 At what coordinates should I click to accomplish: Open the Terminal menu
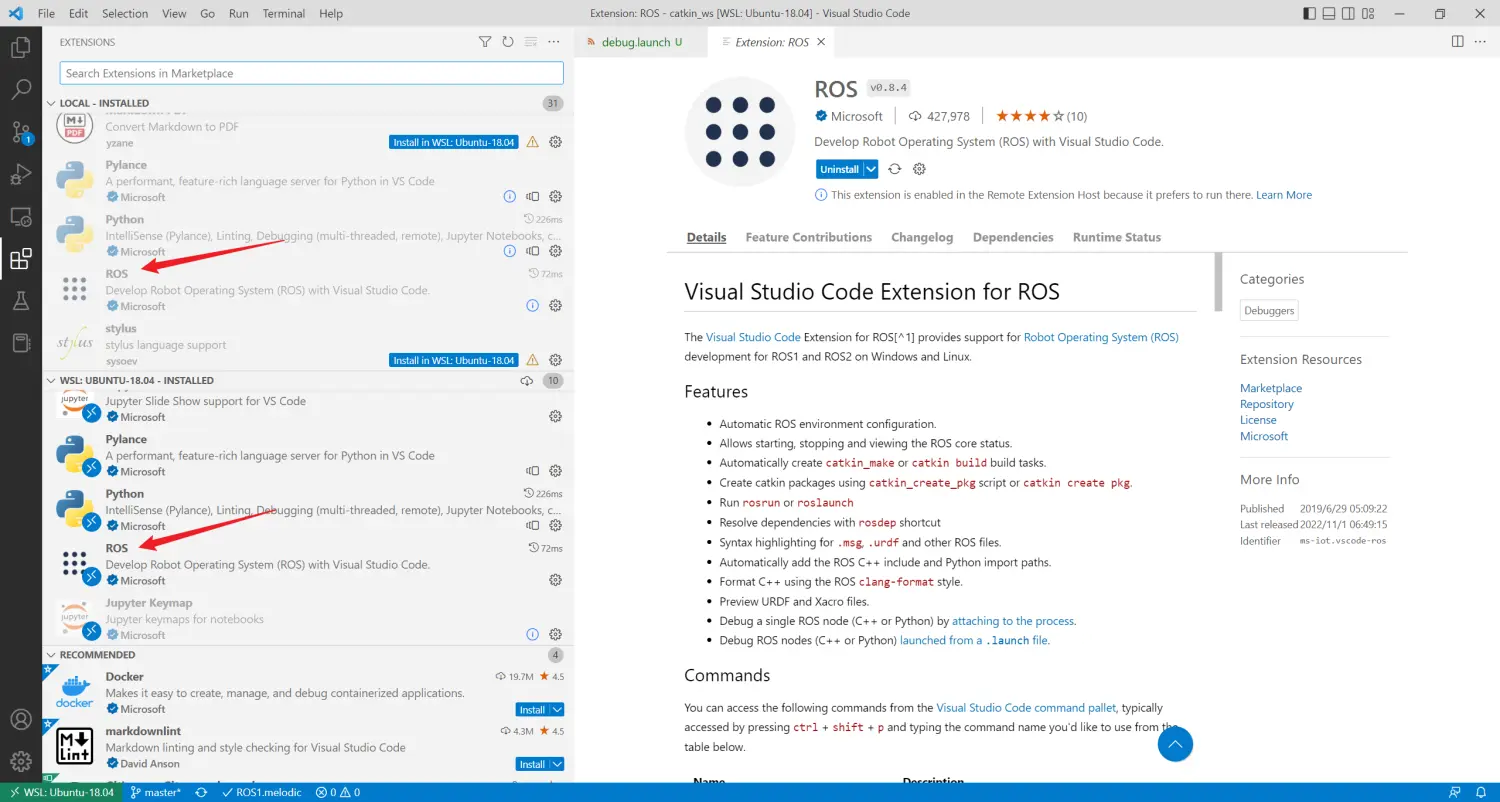pyautogui.click(x=284, y=14)
